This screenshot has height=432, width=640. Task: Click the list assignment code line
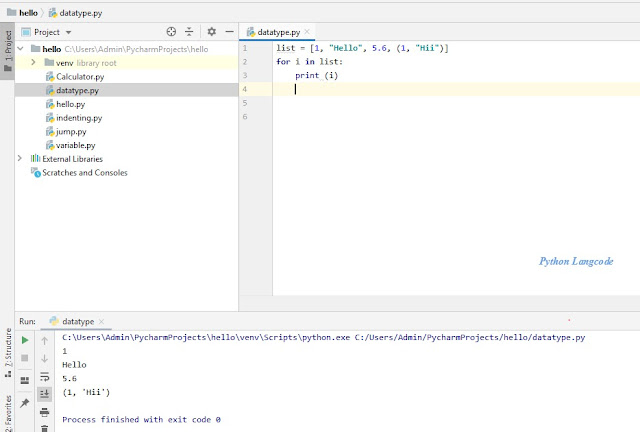coord(362,48)
